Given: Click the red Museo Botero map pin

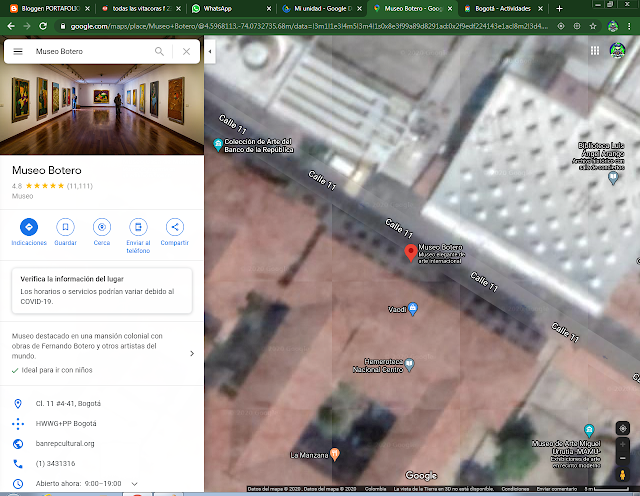Looking at the screenshot, I should tap(411, 253).
